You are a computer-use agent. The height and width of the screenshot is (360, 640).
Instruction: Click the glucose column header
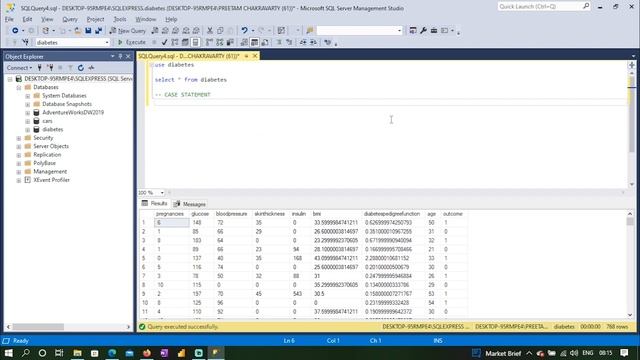pos(200,214)
